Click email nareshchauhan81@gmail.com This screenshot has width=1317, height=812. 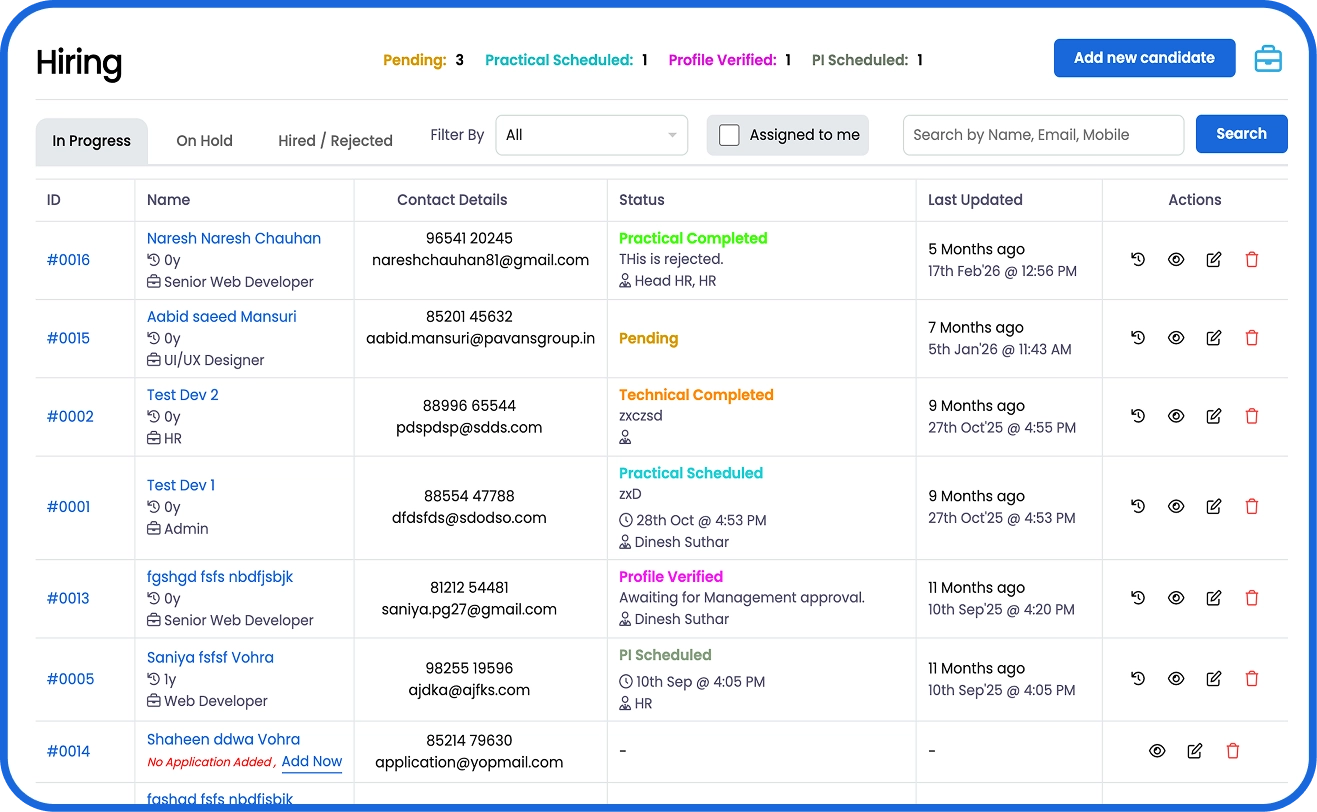point(480,260)
